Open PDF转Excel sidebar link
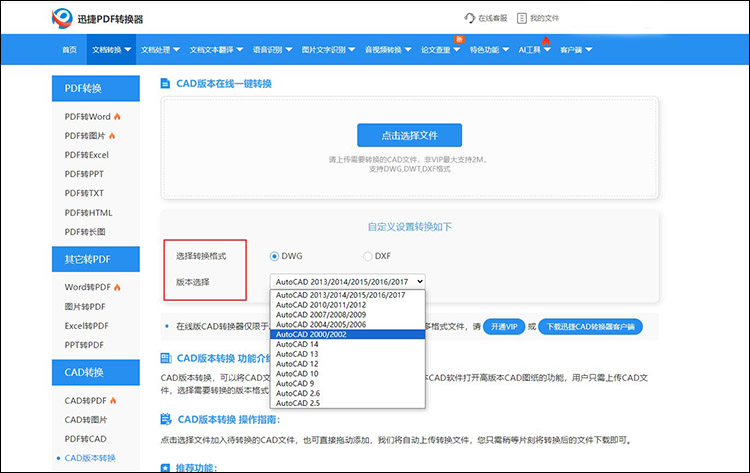 pos(87,155)
